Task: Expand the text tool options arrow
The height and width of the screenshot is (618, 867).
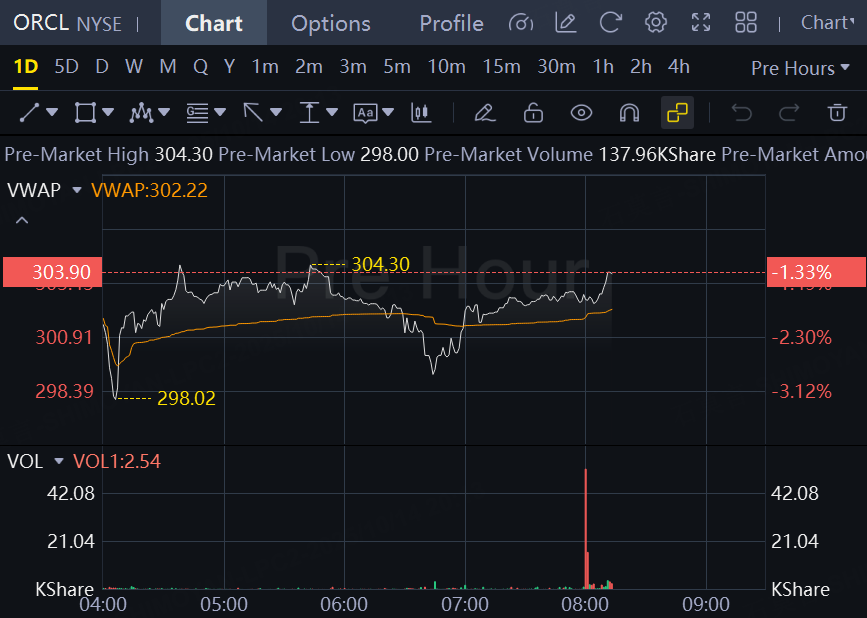Action: pyautogui.click(x=388, y=112)
